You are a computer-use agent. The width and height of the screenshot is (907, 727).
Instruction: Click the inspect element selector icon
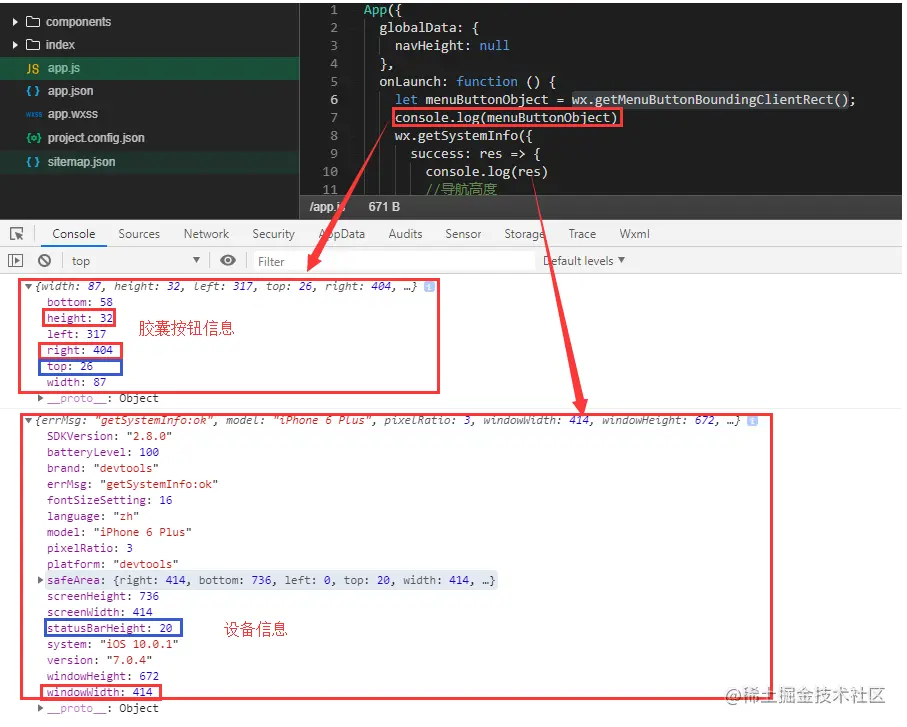(x=17, y=234)
